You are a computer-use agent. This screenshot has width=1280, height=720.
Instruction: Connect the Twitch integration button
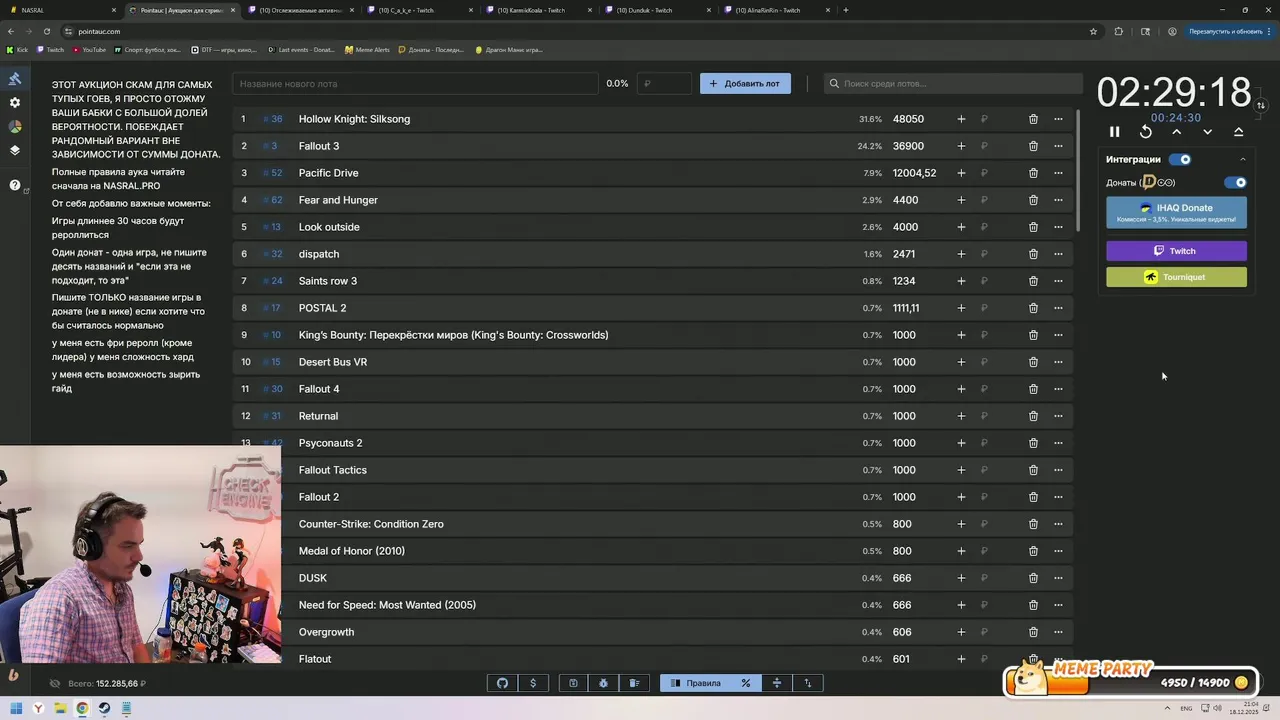click(1176, 251)
